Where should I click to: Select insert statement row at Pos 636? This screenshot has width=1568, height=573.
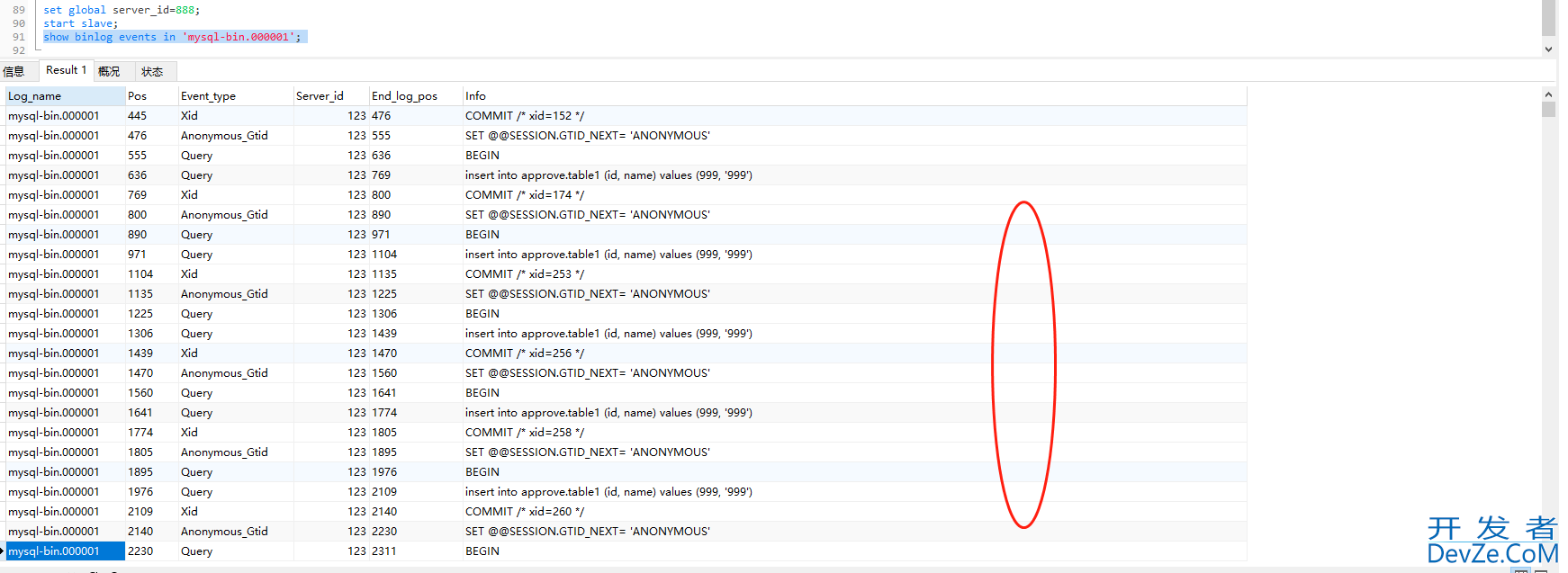(x=854, y=175)
